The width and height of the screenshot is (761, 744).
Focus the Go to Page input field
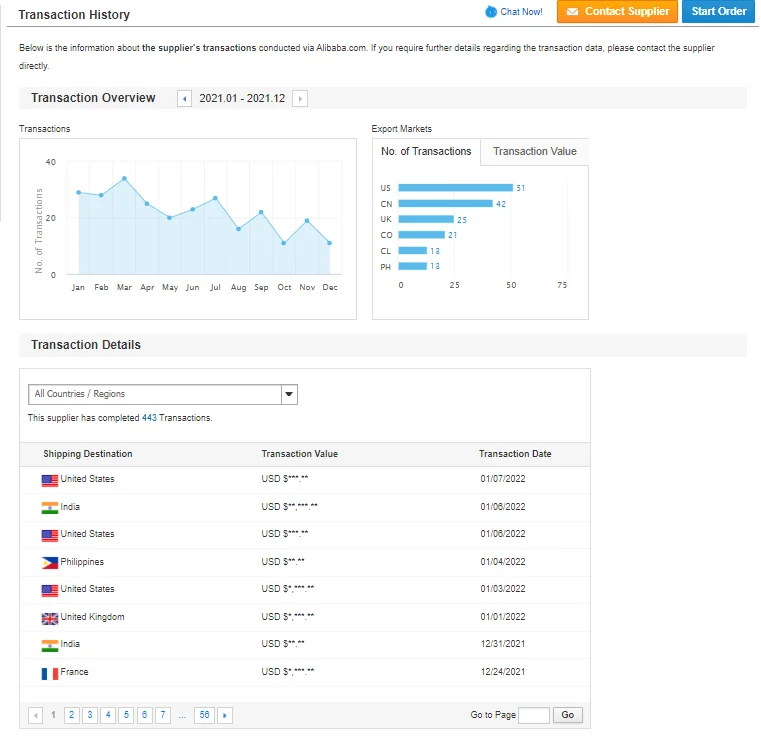(x=534, y=715)
